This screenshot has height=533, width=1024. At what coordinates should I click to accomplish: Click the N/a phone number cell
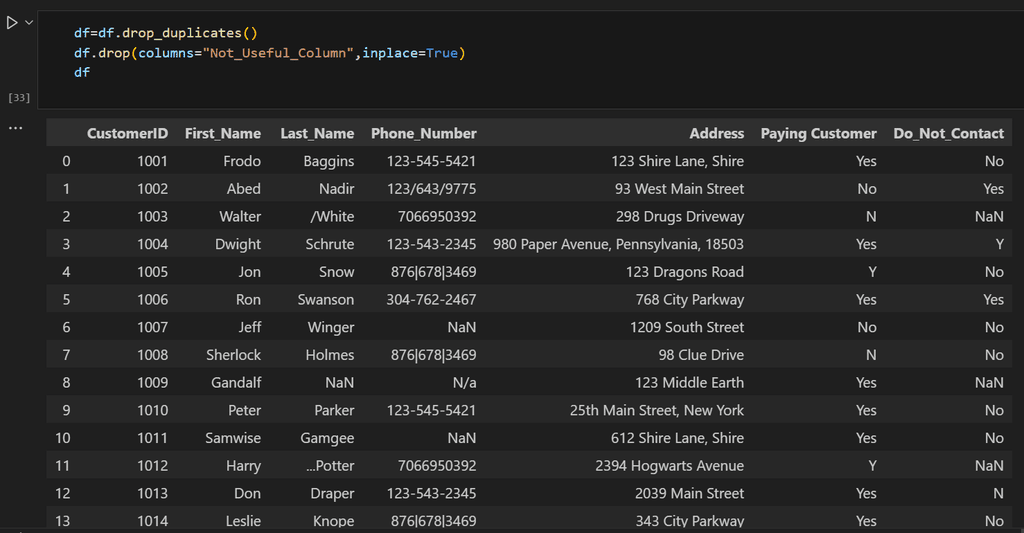(x=464, y=383)
